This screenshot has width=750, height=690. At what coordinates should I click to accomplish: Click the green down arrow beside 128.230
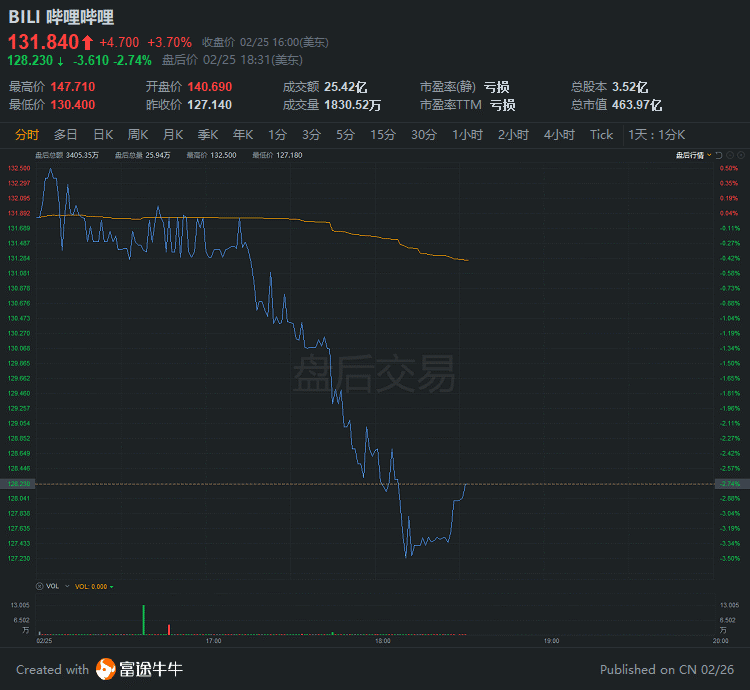(61, 61)
